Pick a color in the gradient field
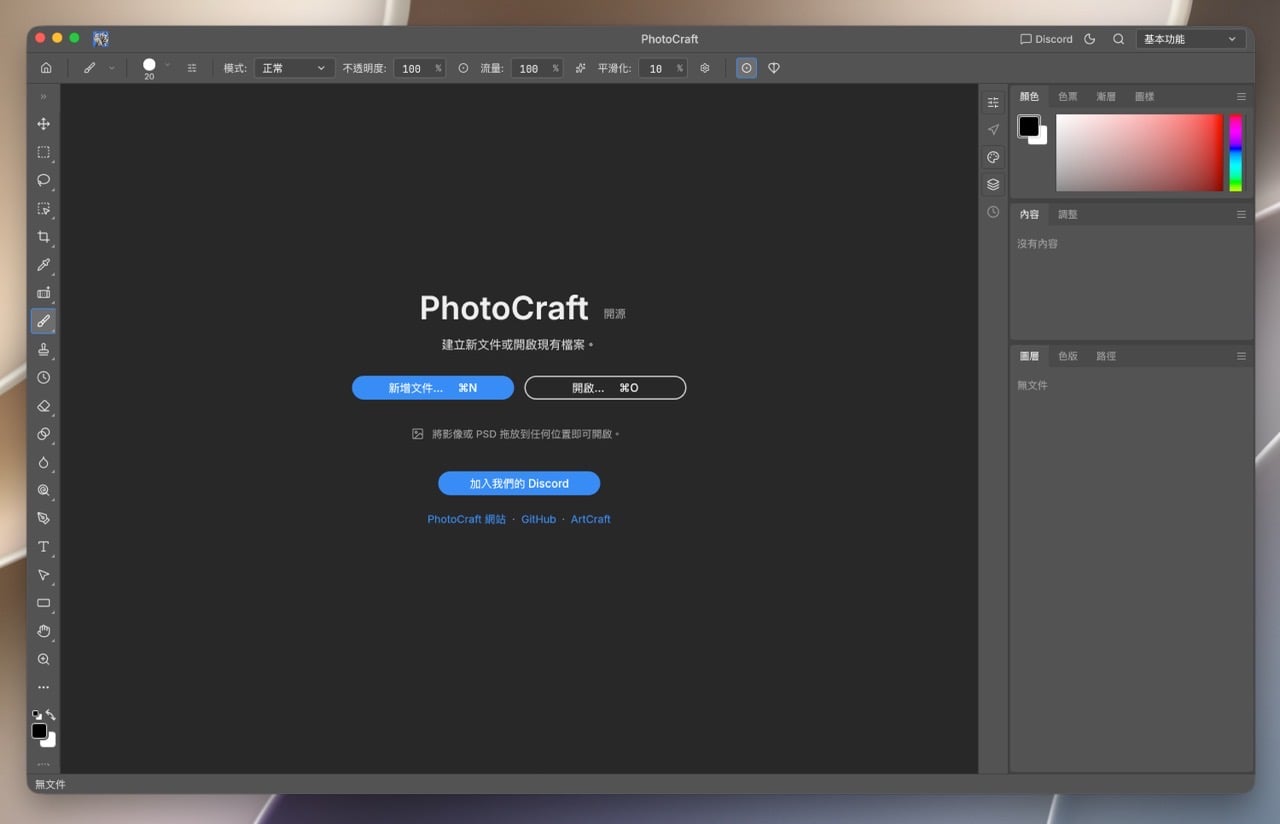Image resolution: width=1280 pixels, height=824 pixels. click(1139, 152)
